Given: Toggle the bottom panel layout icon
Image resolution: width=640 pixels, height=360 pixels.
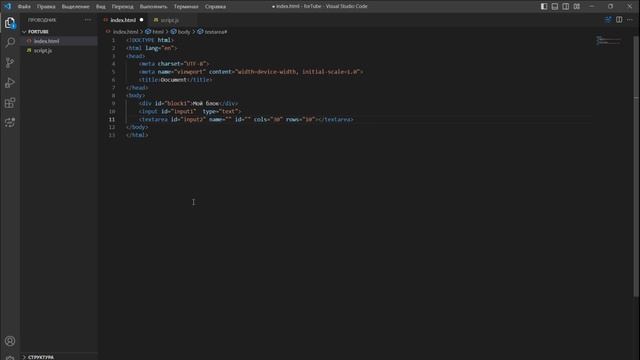Looking at the screenshot, I should coord(555,6).
